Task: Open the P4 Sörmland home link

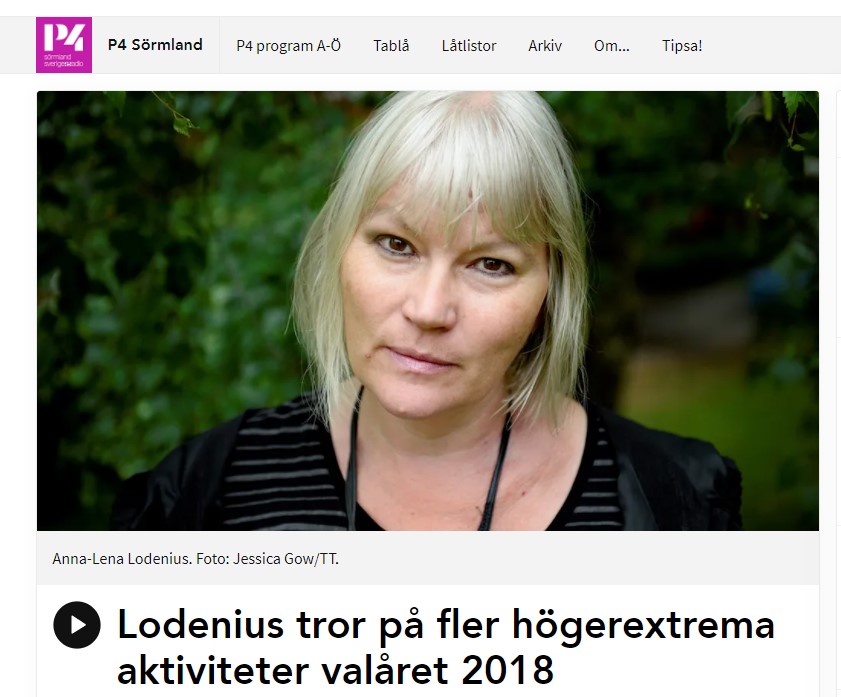Action: tap(155, 45)
